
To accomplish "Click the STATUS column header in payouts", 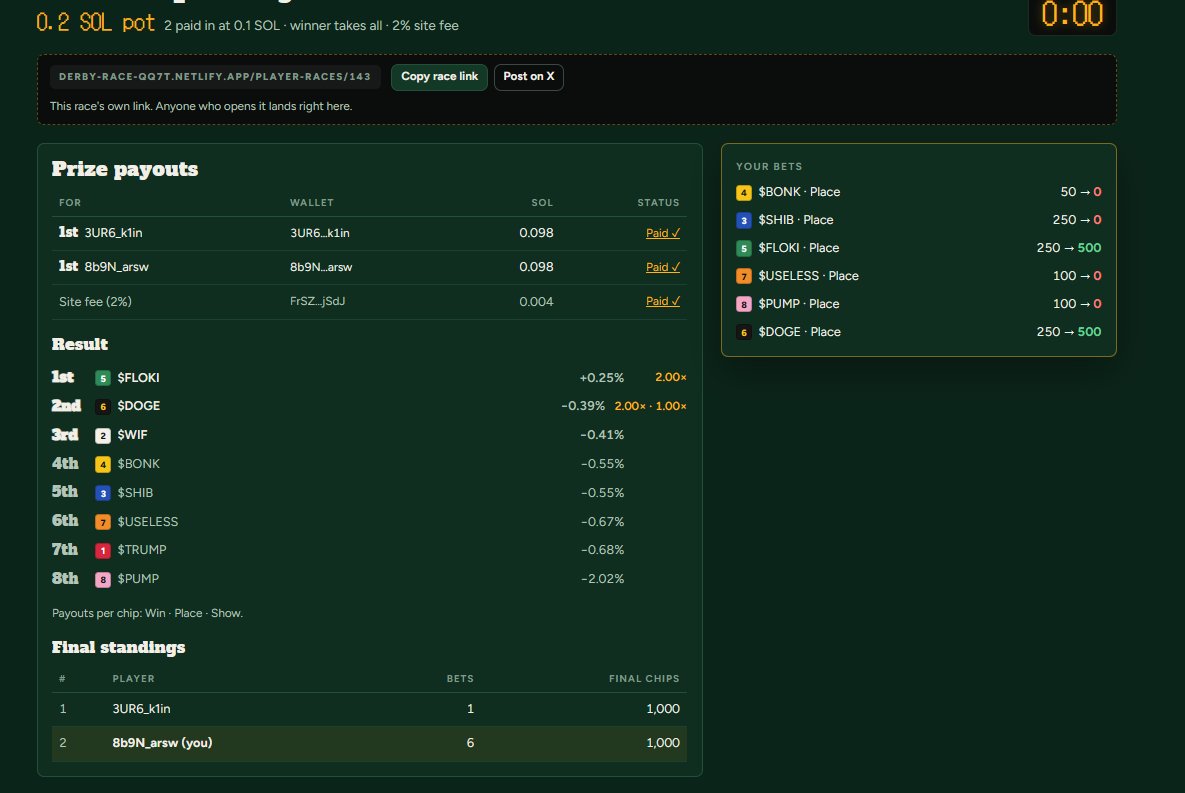I will pos(658,203).
